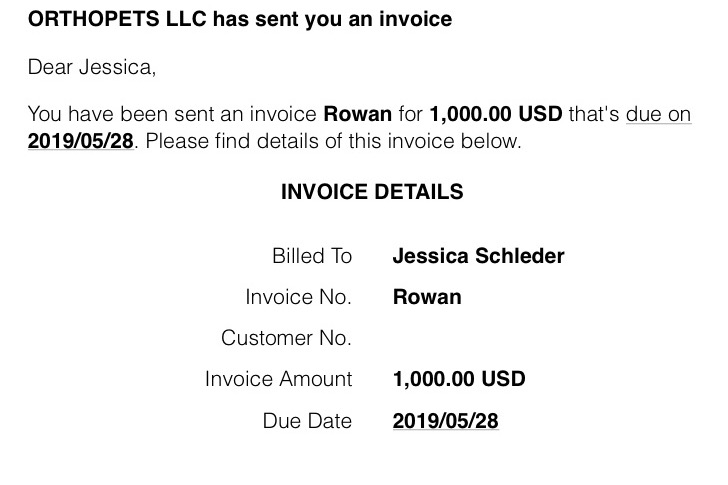Click the word "for" before the paragraph amount
This screenshot has width=728, height=485.
click(x=410, y=114)
